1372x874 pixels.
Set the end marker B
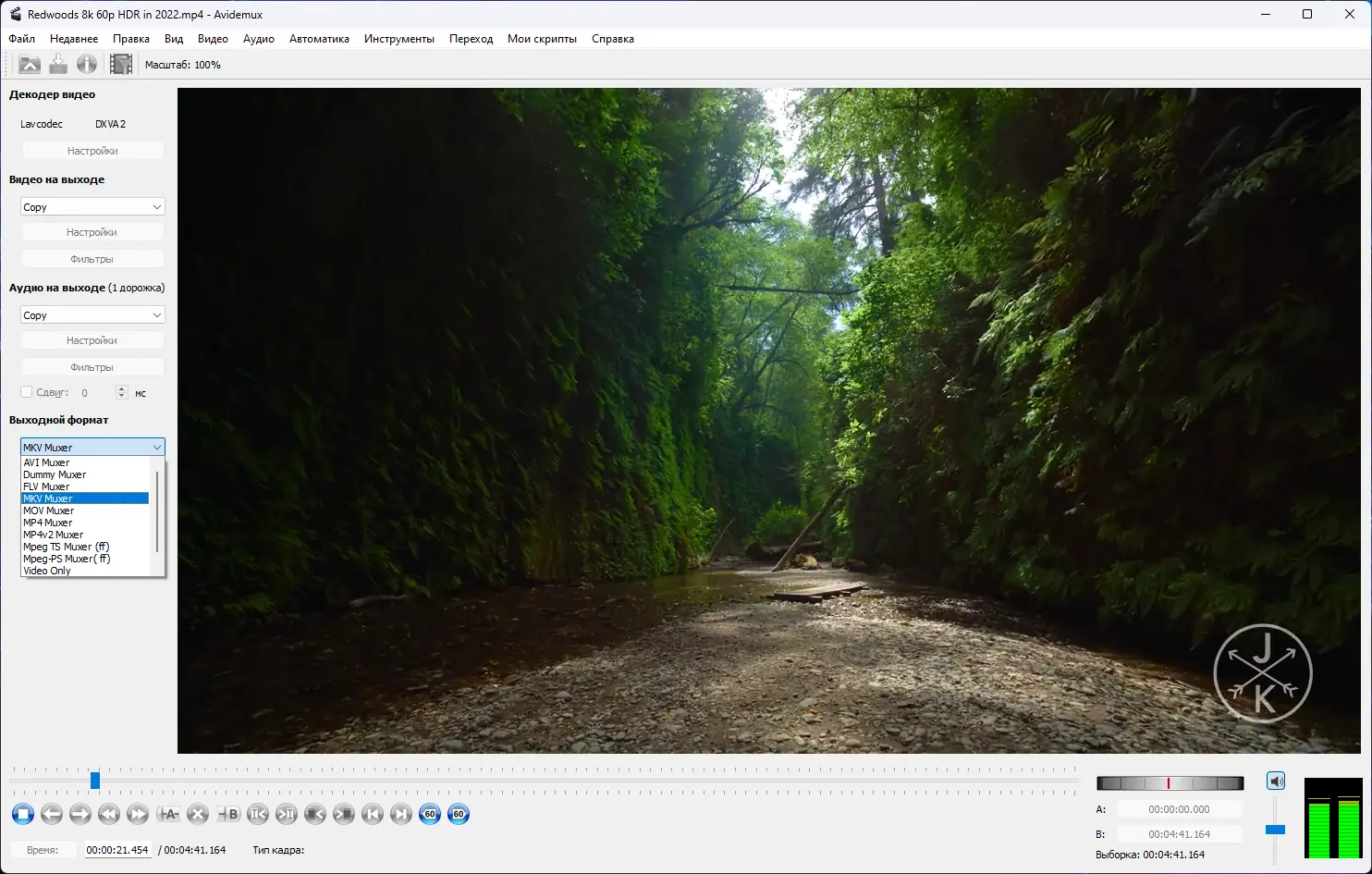(x=227, y=814)
